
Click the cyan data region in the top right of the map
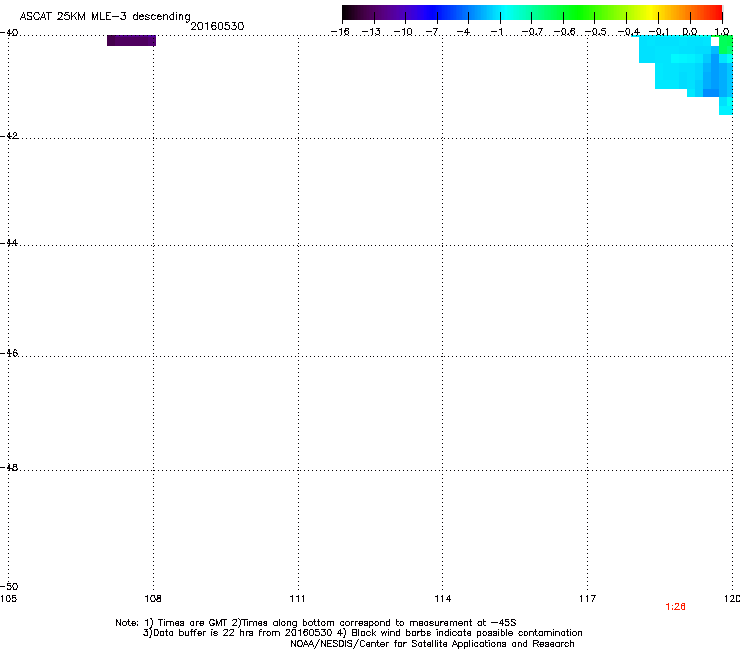680,61
